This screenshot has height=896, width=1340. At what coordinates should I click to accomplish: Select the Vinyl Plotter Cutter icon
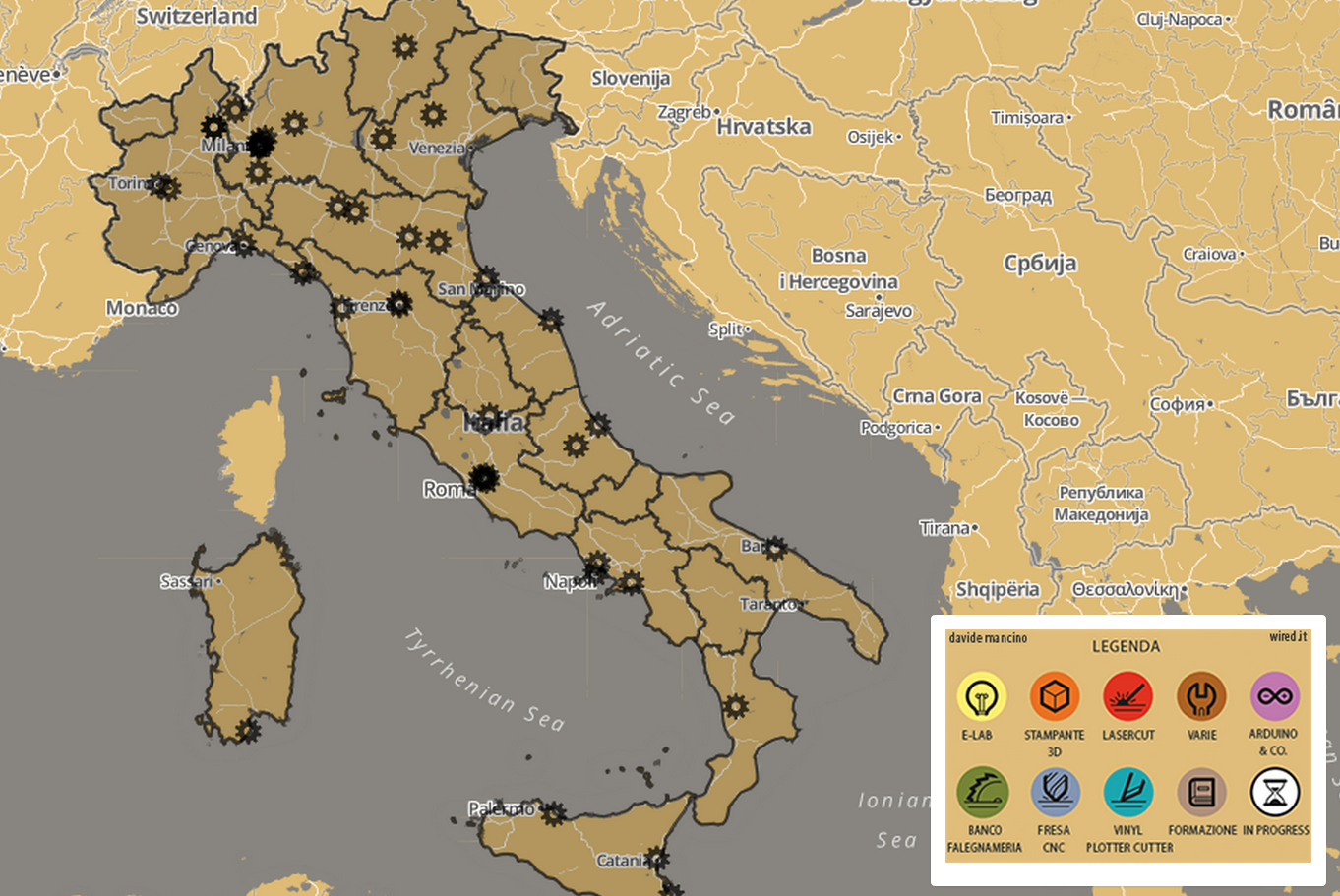tap(1127, 793)
